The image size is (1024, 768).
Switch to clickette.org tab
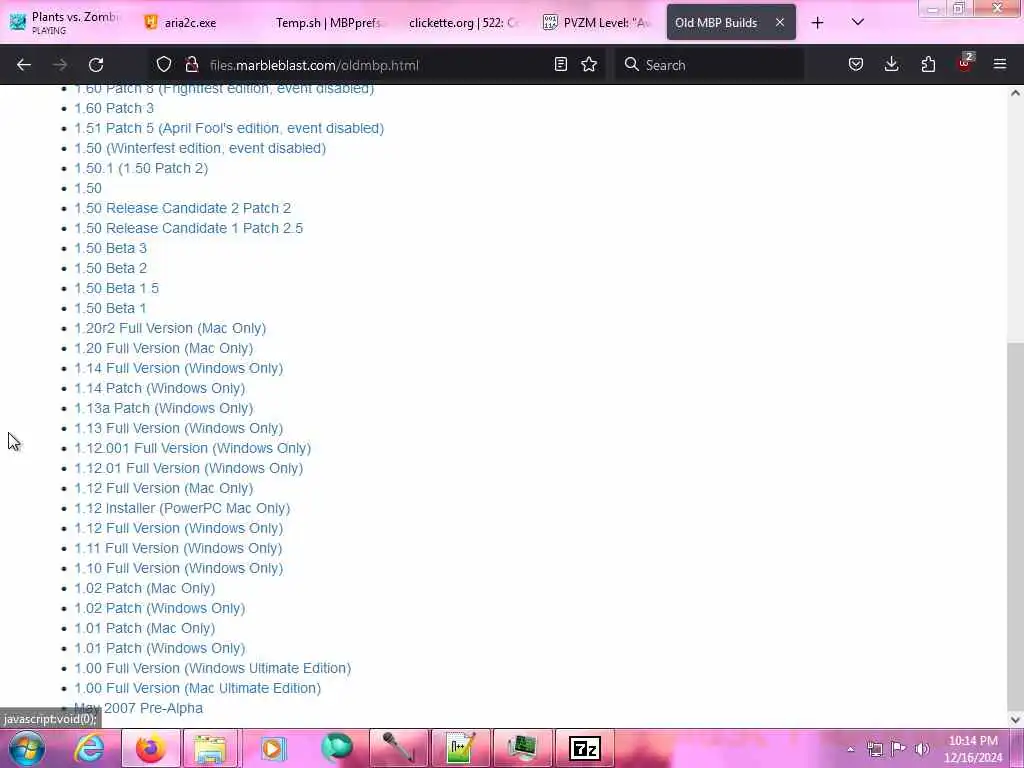(463, 22)
